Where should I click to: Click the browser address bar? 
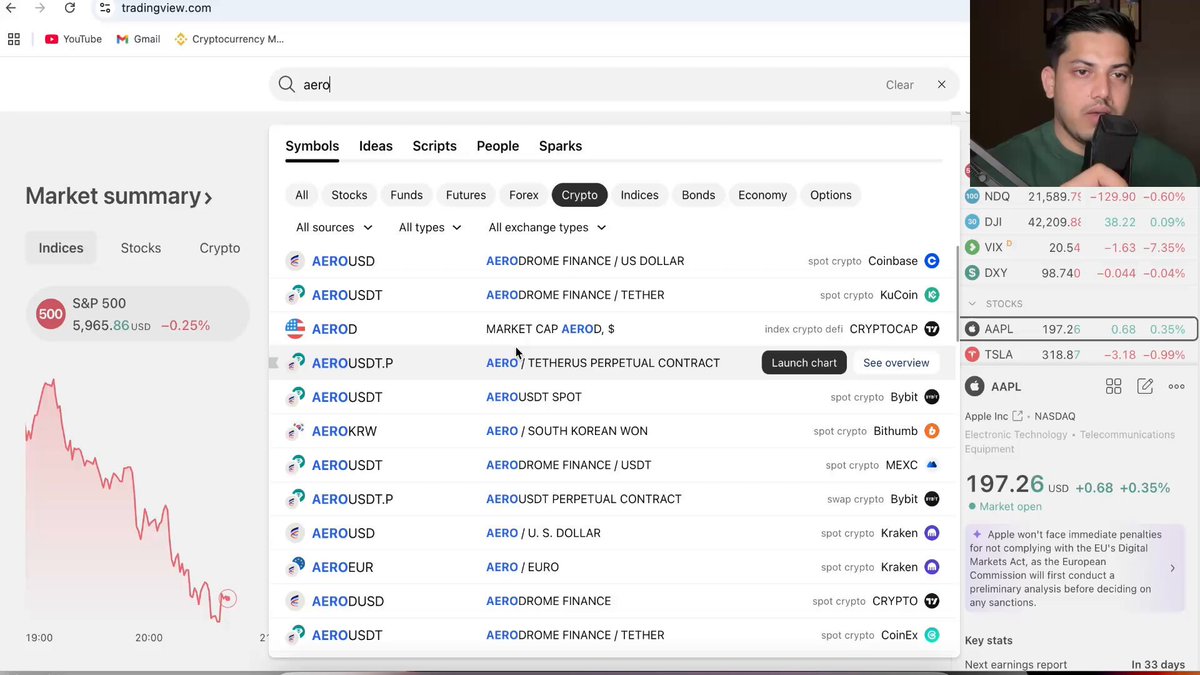click(x=530, y=8)
